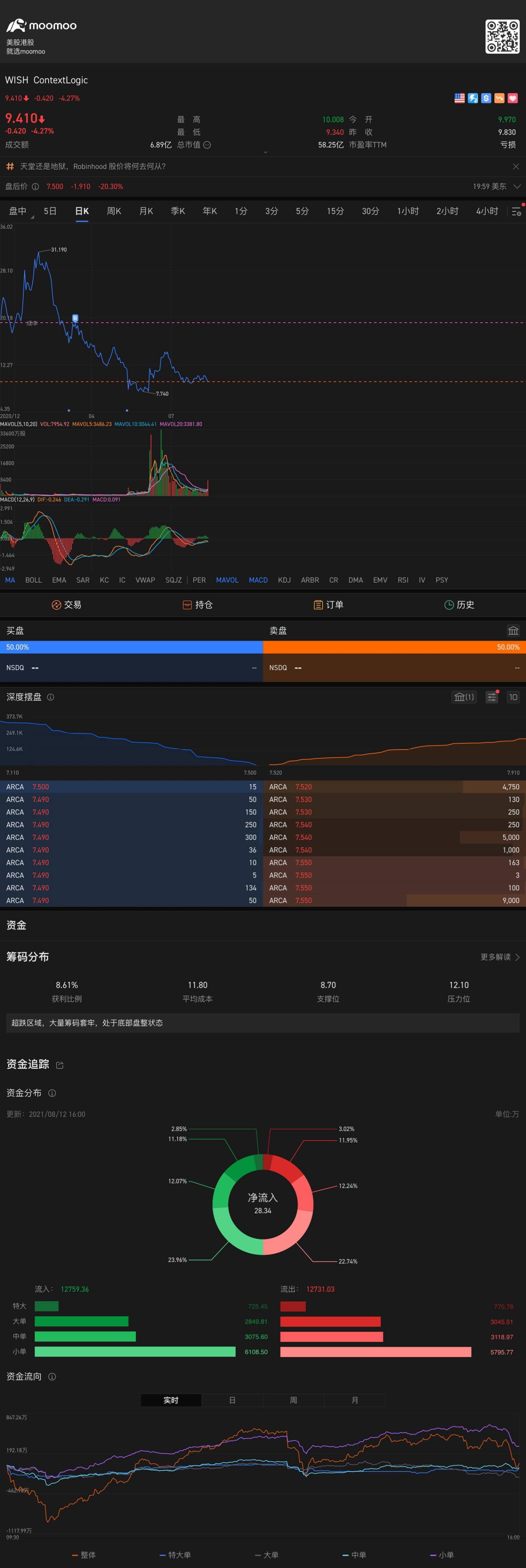Dismiss the Robinhood topic banner
This screenshot has width=526, height=1568.
click(x=516, y=166)
